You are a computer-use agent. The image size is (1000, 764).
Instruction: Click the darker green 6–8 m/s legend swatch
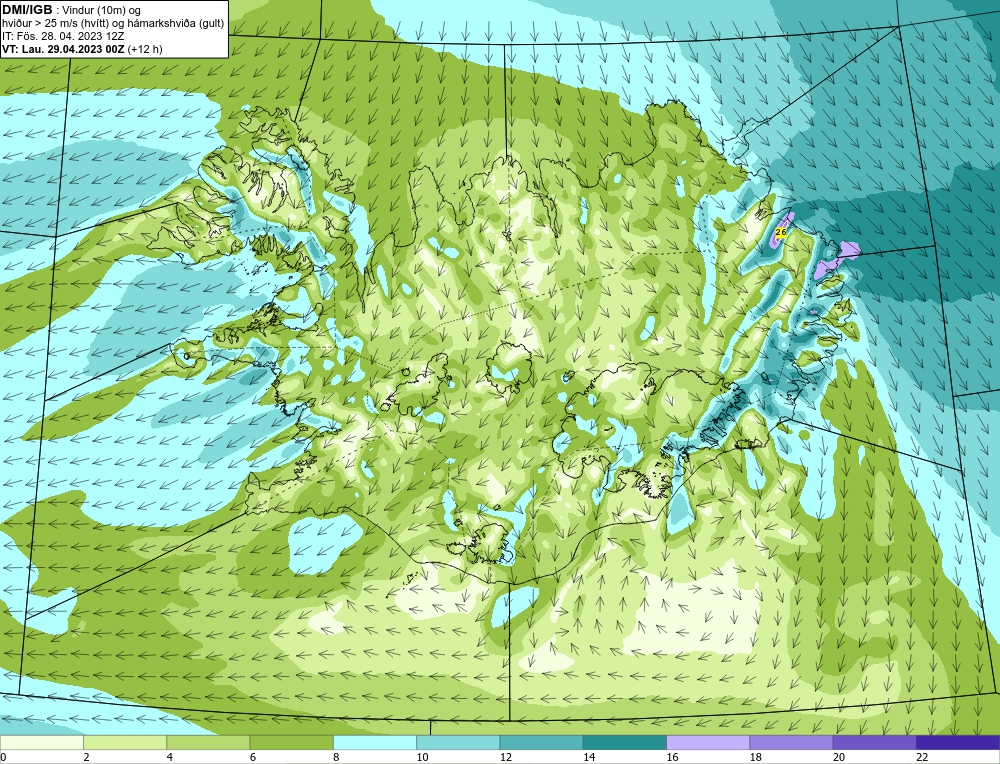291,742
